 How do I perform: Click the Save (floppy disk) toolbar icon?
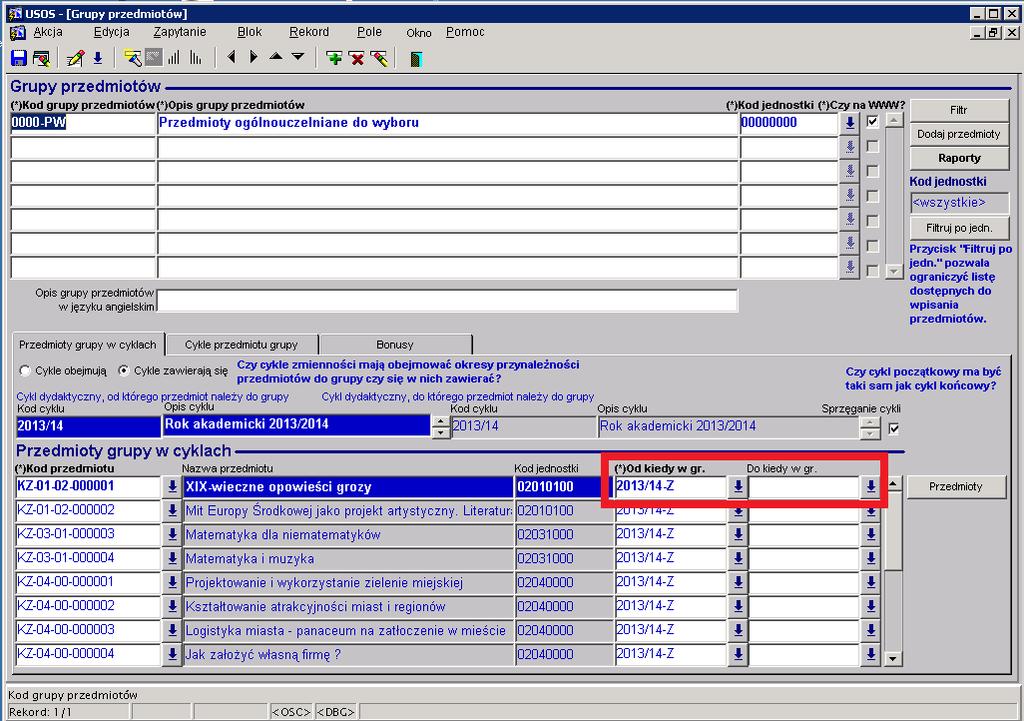(18, 58)
